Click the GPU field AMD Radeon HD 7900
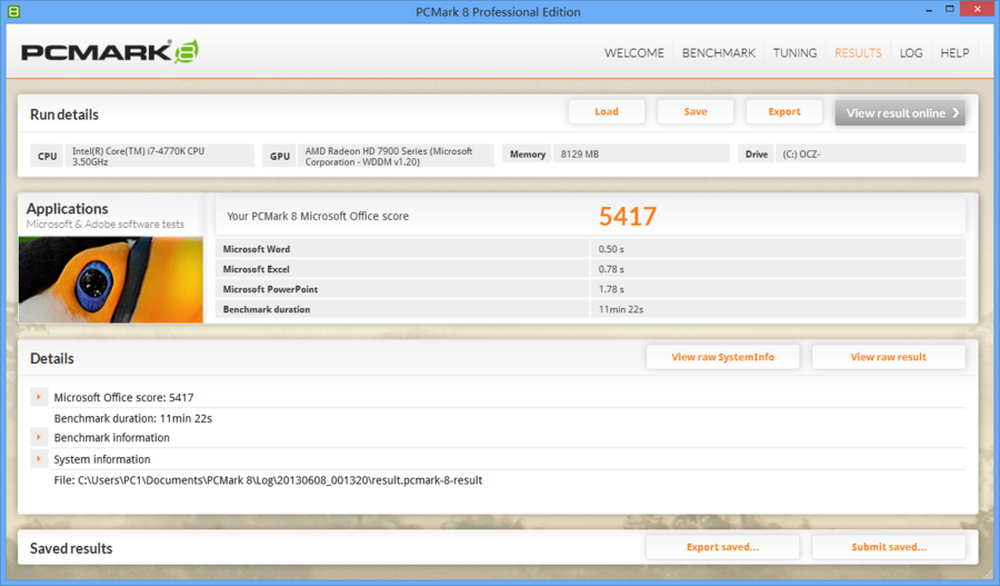Viewport: 1000px width, 586px height. click(395, 156)
